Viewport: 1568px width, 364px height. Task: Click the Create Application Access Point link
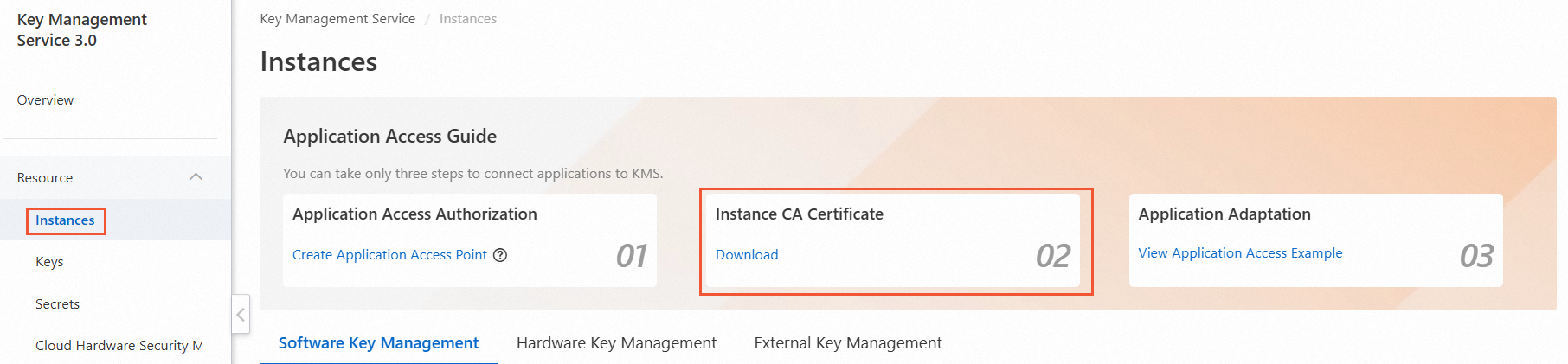pyautogui.click(x=389, y=255)
